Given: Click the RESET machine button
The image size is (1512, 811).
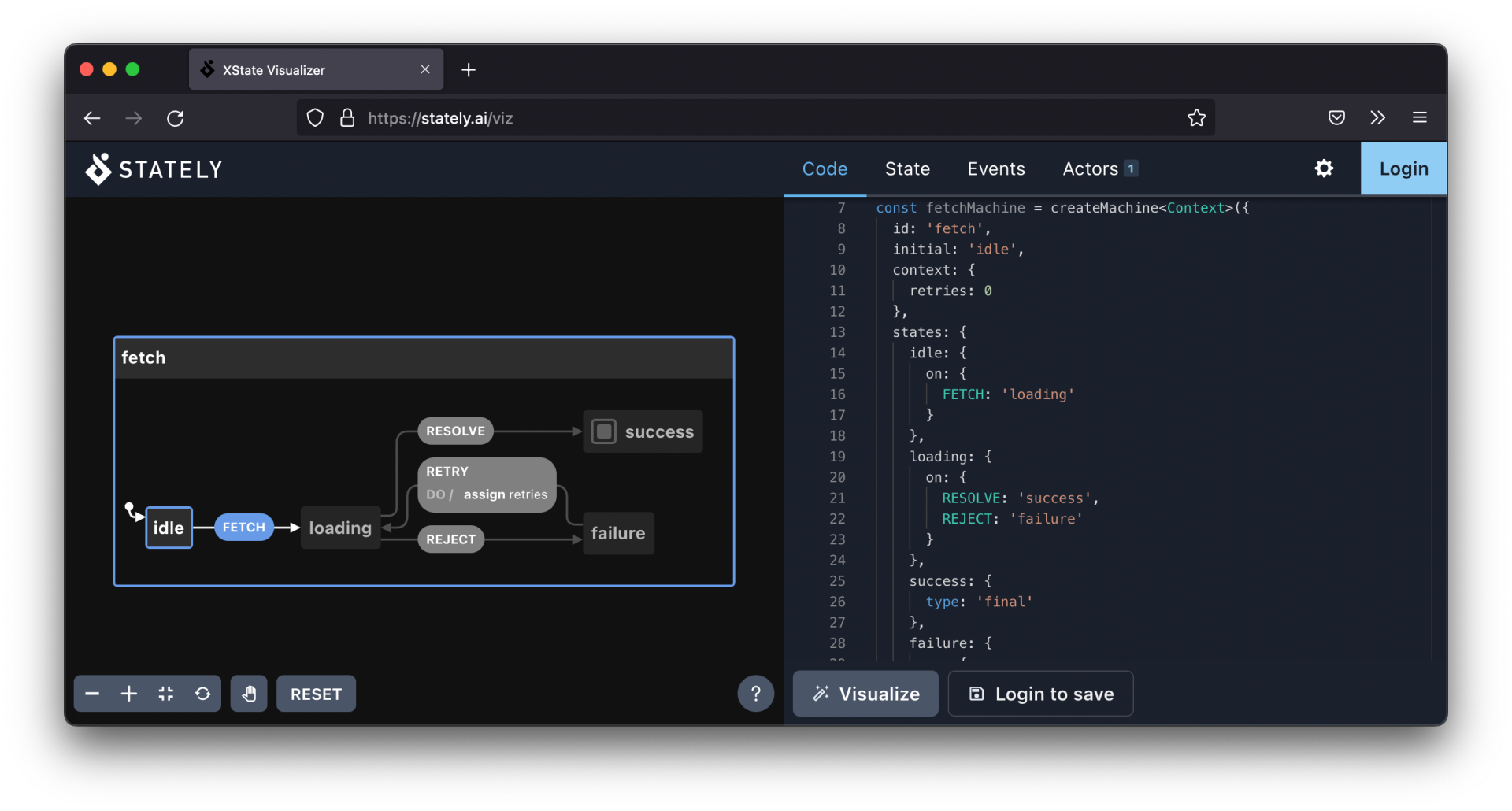Looking at the screenshot, I should (x=316, y=694).
